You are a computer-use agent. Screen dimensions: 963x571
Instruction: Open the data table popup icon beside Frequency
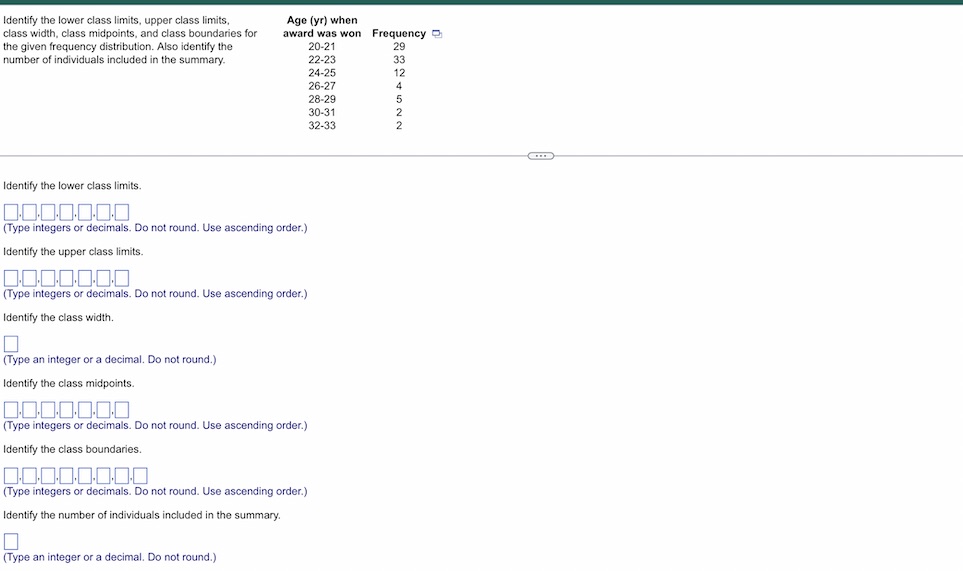(x=437, y=34)
